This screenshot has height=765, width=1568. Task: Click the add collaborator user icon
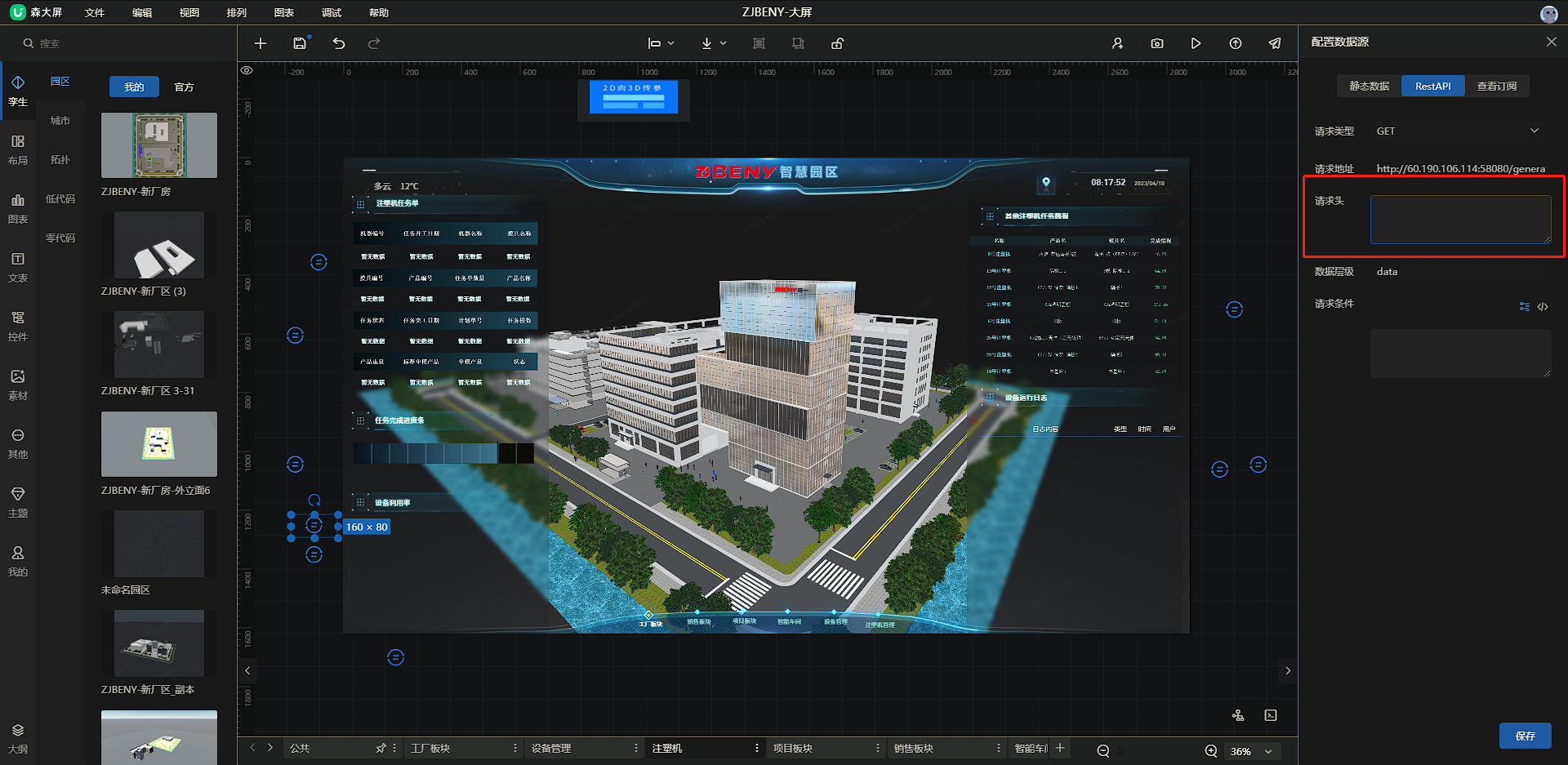pos(1117,43)
